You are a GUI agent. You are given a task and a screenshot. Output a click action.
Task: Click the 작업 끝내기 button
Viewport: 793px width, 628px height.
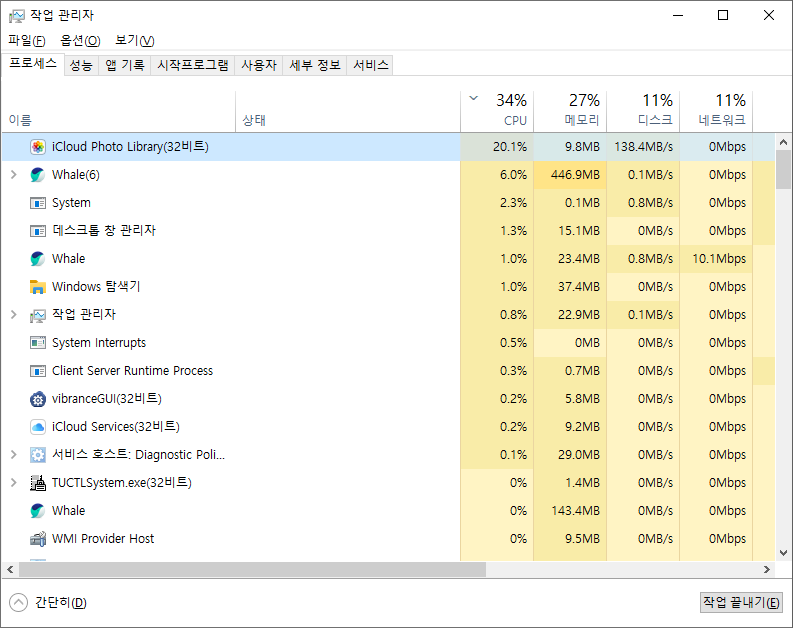pos(741,602)
